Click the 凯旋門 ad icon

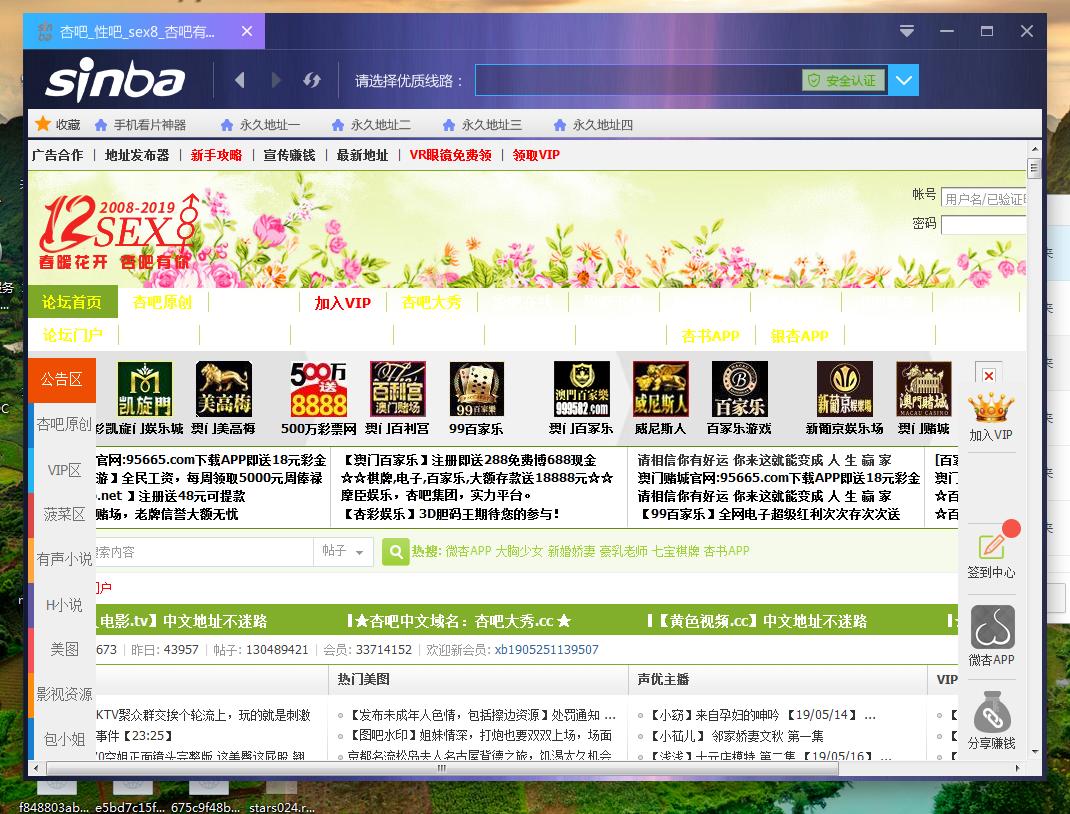(145, 389)
